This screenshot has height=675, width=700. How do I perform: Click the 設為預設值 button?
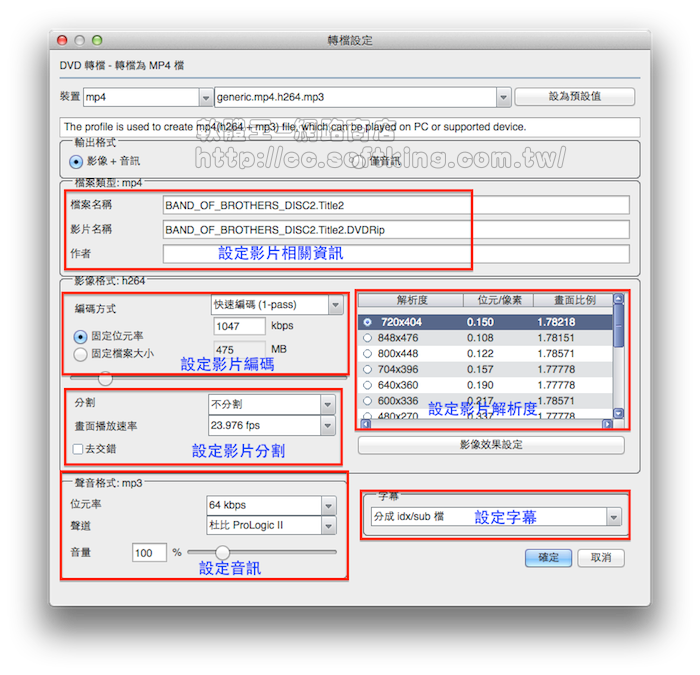[x=574, y=97]
